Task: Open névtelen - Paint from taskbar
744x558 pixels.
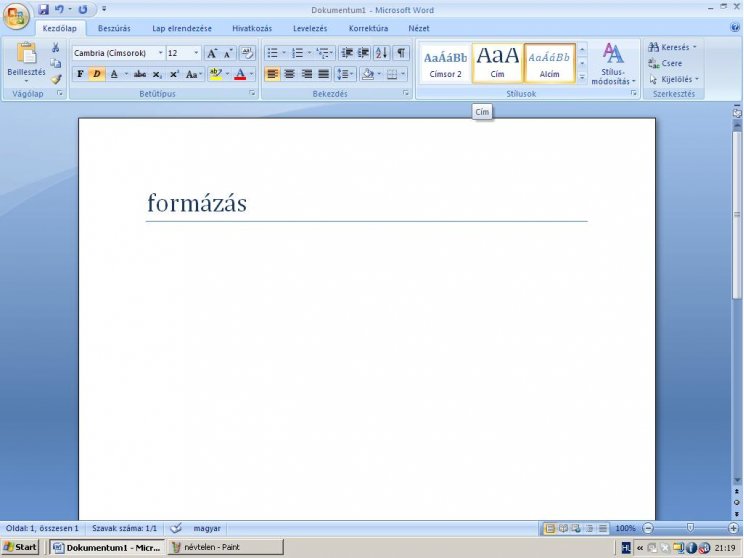Action: 225,547
